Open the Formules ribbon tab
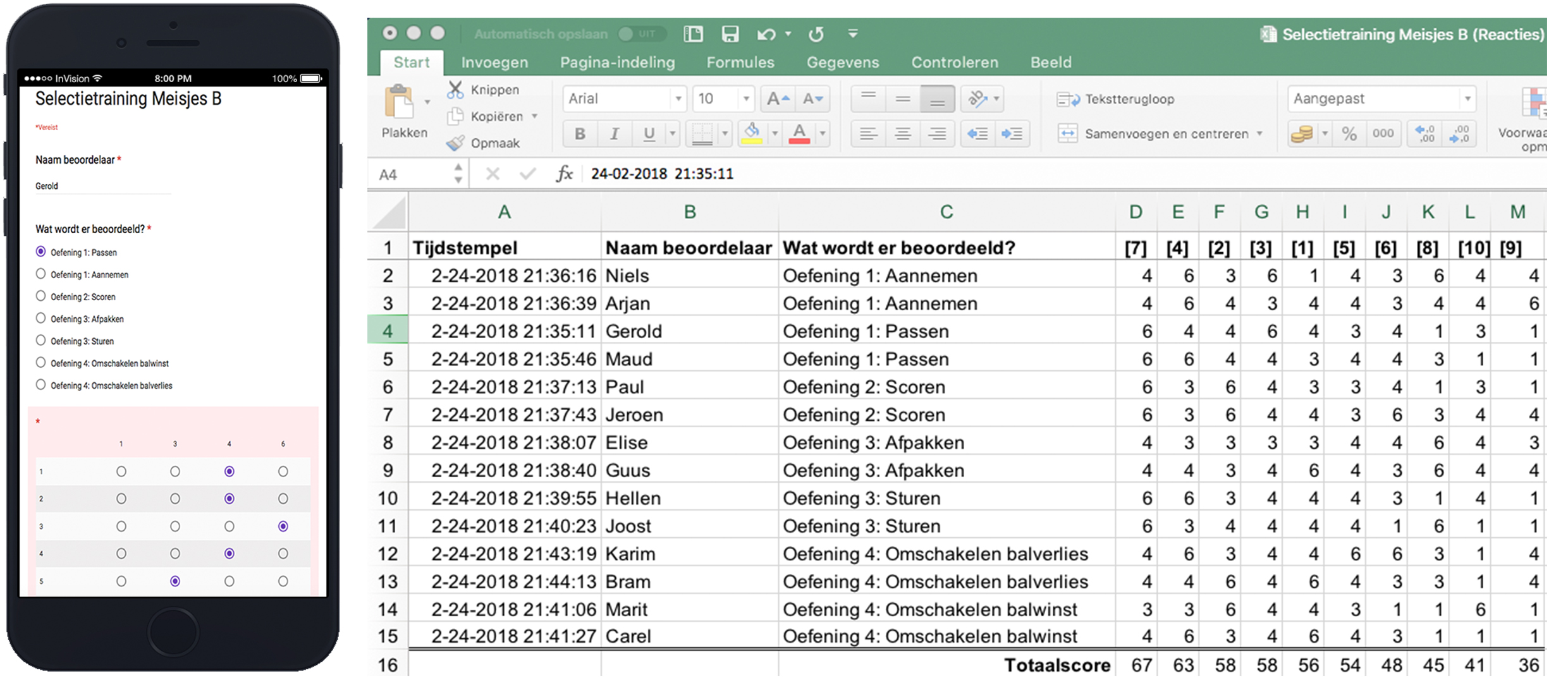Image resolution: width=1568 pixels, height=680 pixels. coord(740,62)
